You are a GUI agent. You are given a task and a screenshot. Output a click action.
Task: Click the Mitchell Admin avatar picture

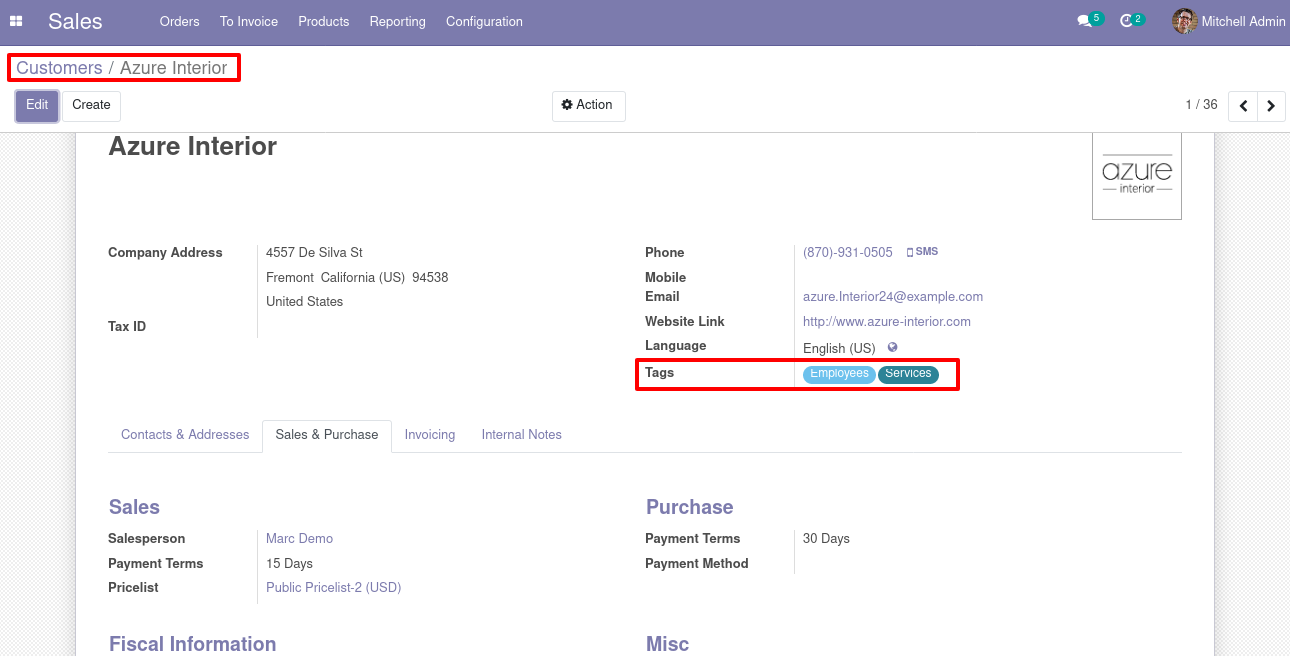point(1184,21)
